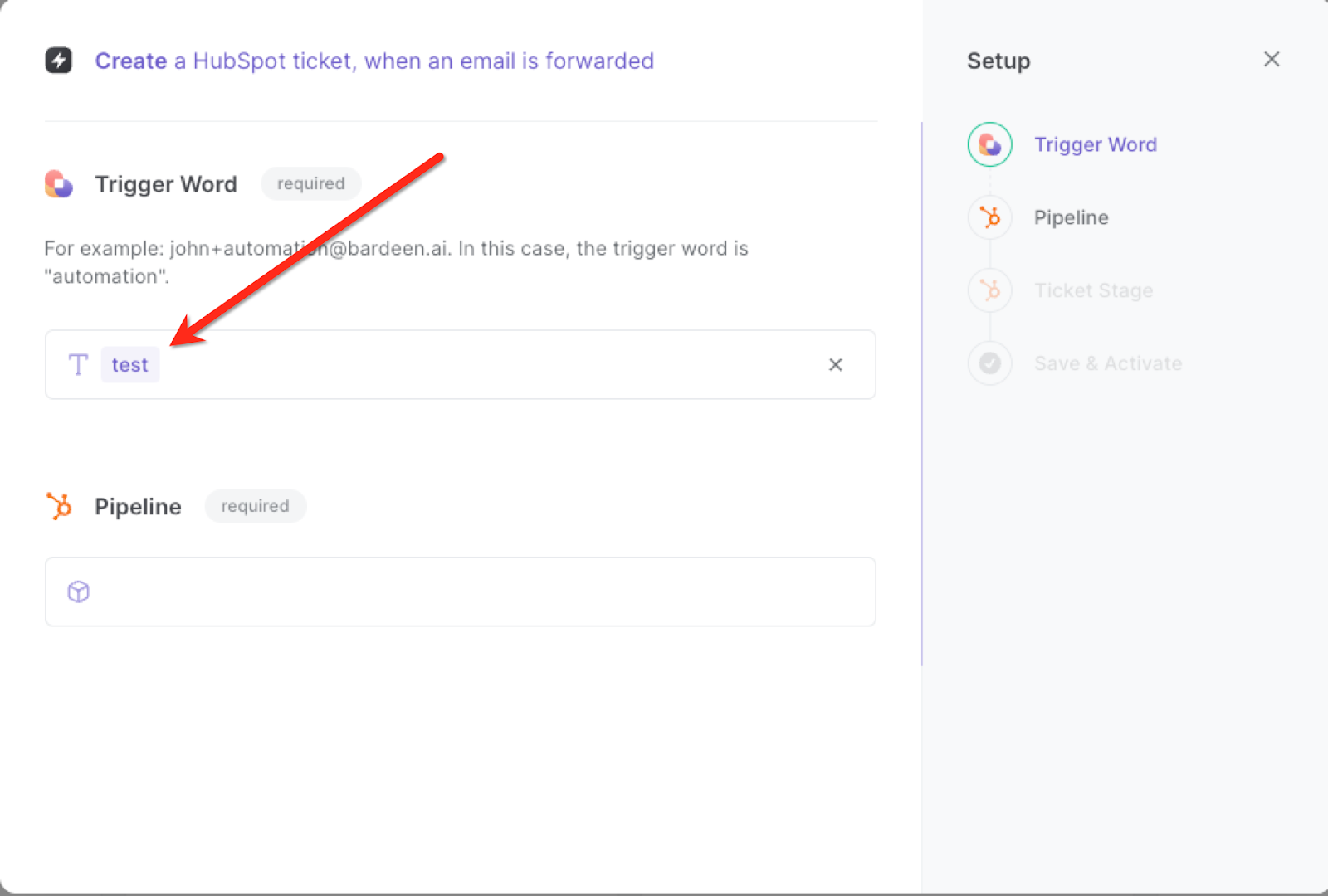Open the Pipeline selection field
The height and width of the screenshot is (896, 1328).
pos(461,592)
